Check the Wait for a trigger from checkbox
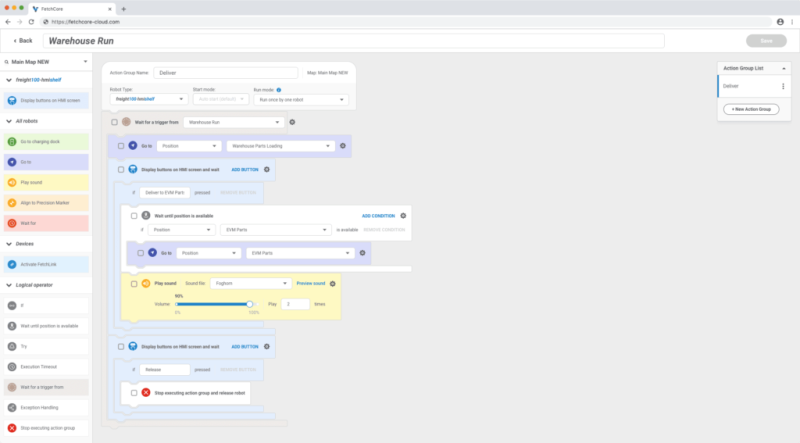 pyautogui.click(x=115, y=122)
